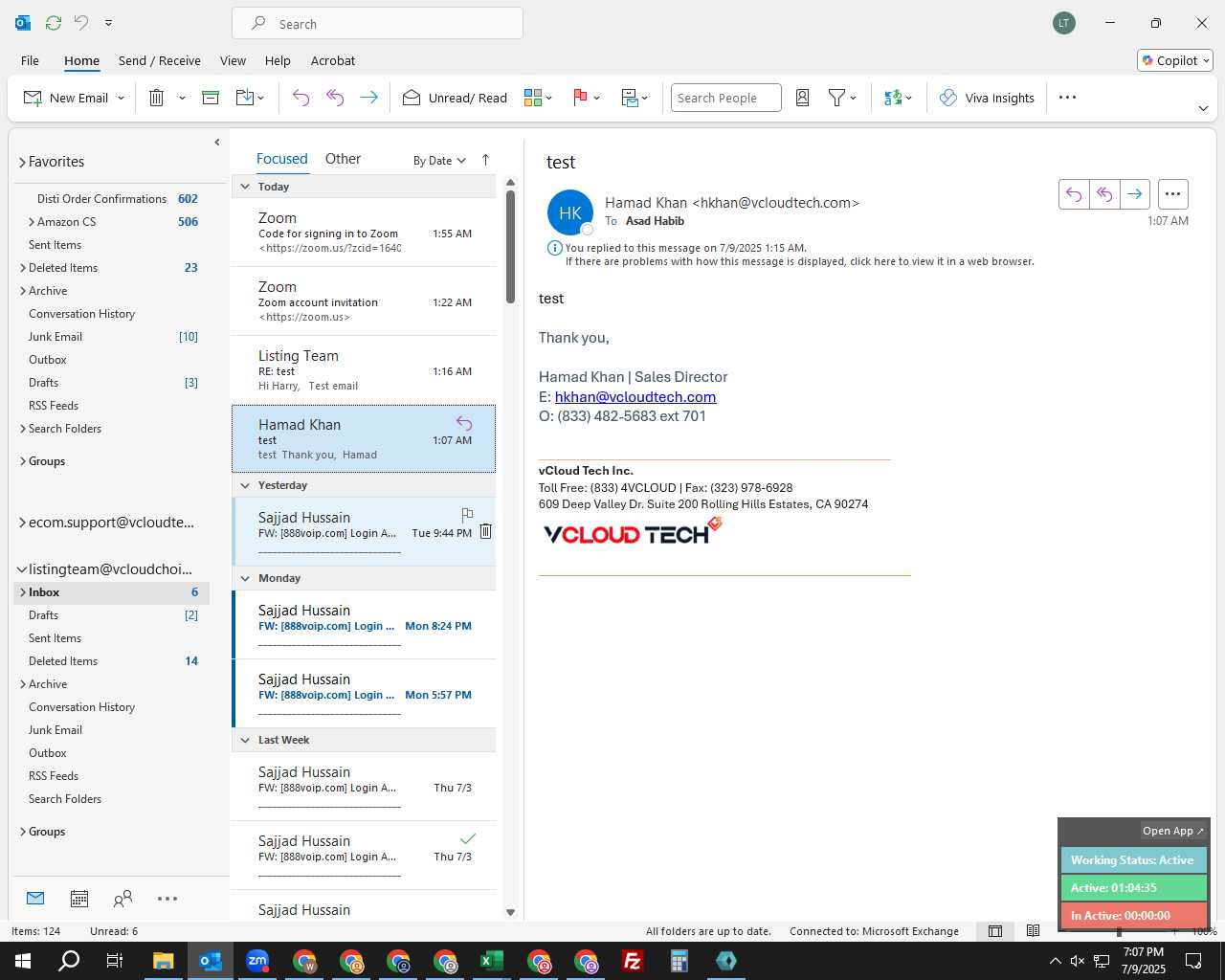The image size is (1225, 980).
Task: Flag the Sajjad Hussain Tue 9:44 PM email
Action: 467,515
